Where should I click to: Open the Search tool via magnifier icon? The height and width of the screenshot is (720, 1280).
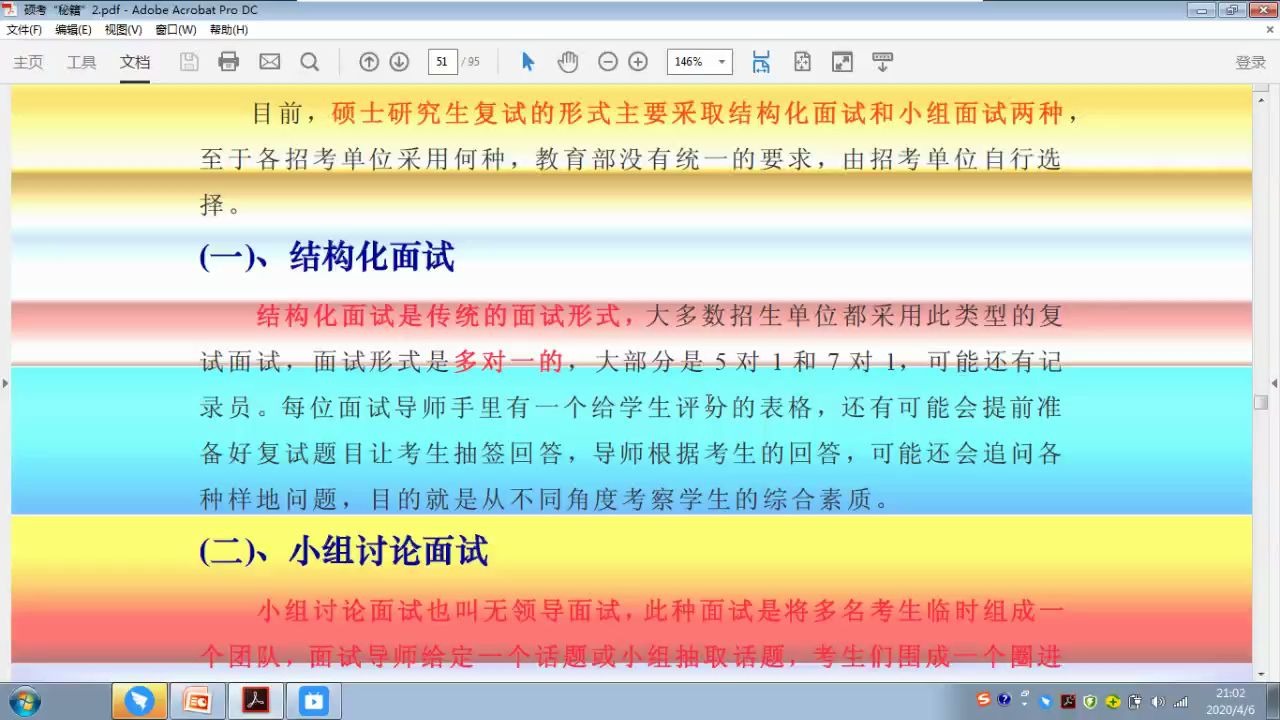click(x=310, y=61)
